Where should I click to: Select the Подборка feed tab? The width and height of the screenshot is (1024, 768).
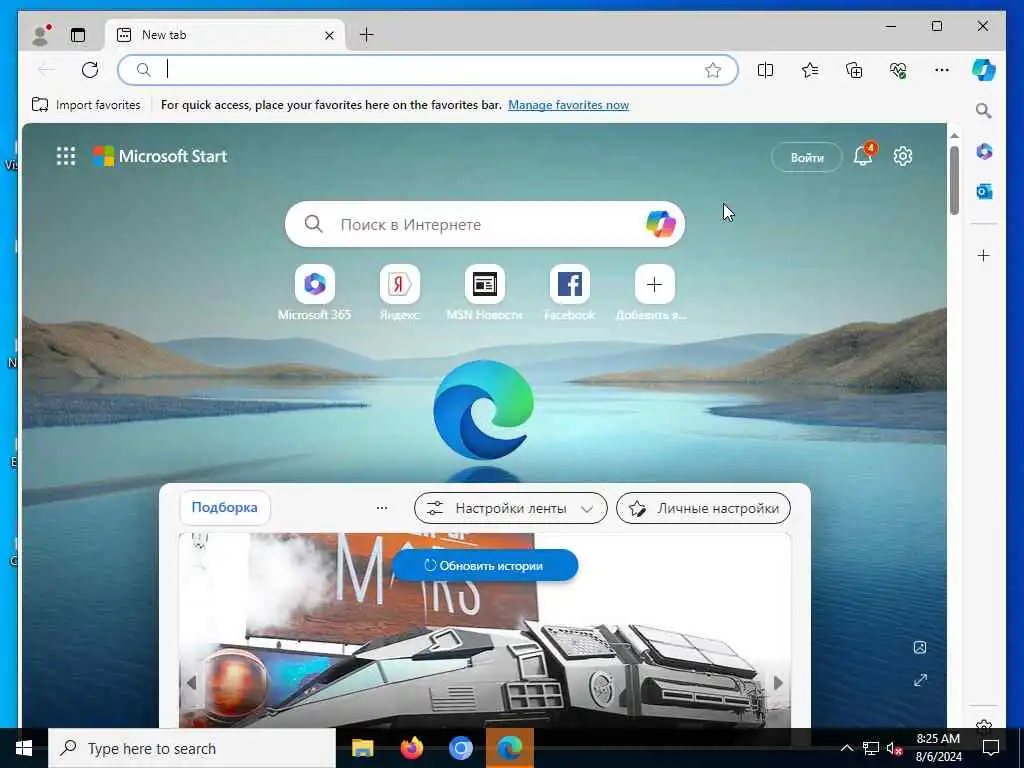pos(225,507)
